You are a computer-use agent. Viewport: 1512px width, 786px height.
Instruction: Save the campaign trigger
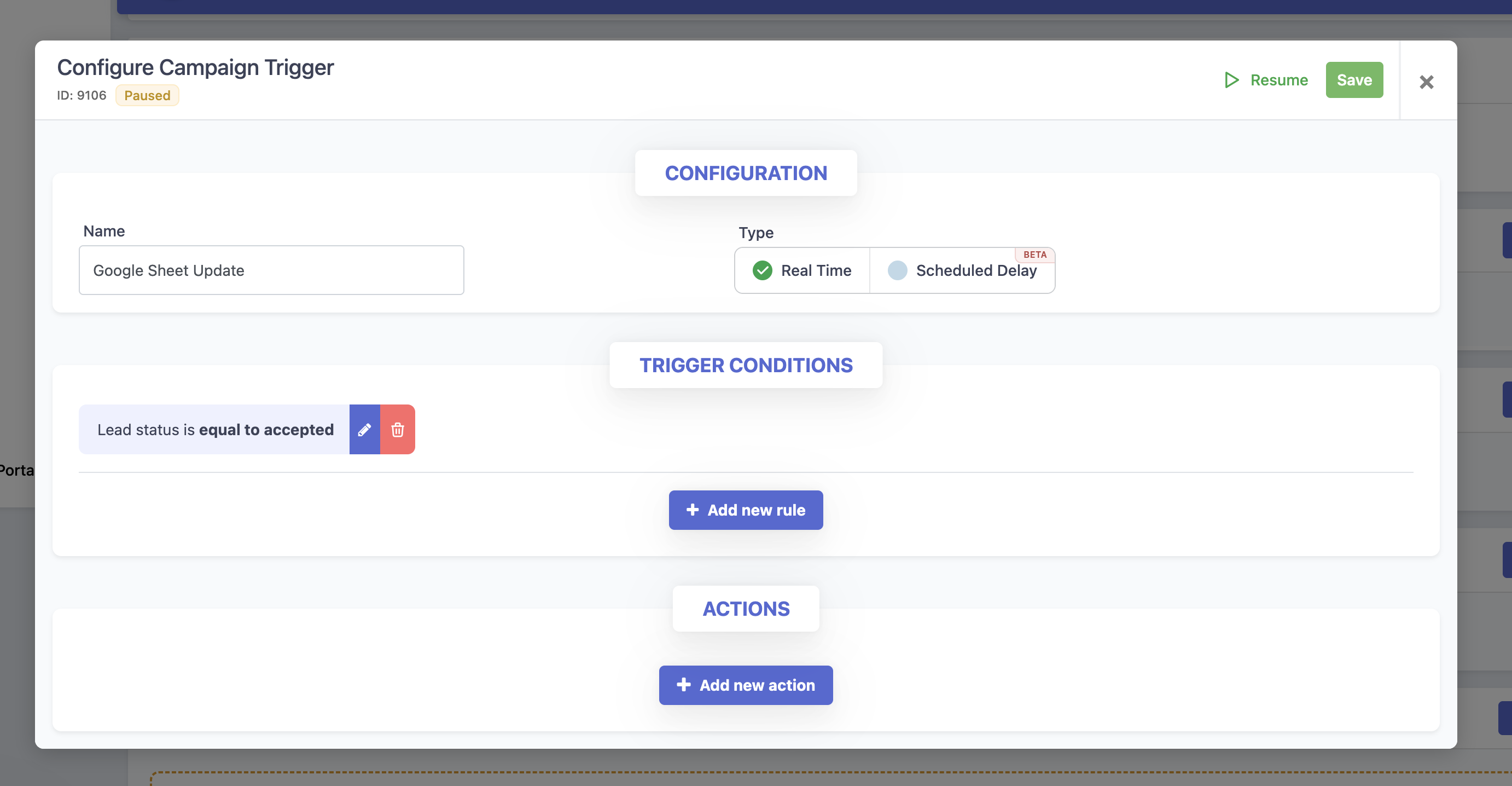click(1353, 80)
